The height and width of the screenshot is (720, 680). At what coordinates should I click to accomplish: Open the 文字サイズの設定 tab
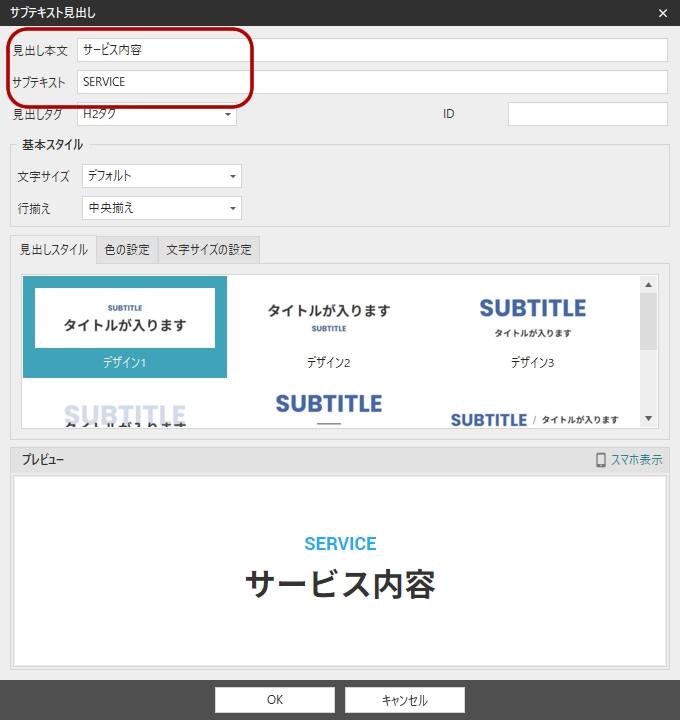(x=209, y=250)
